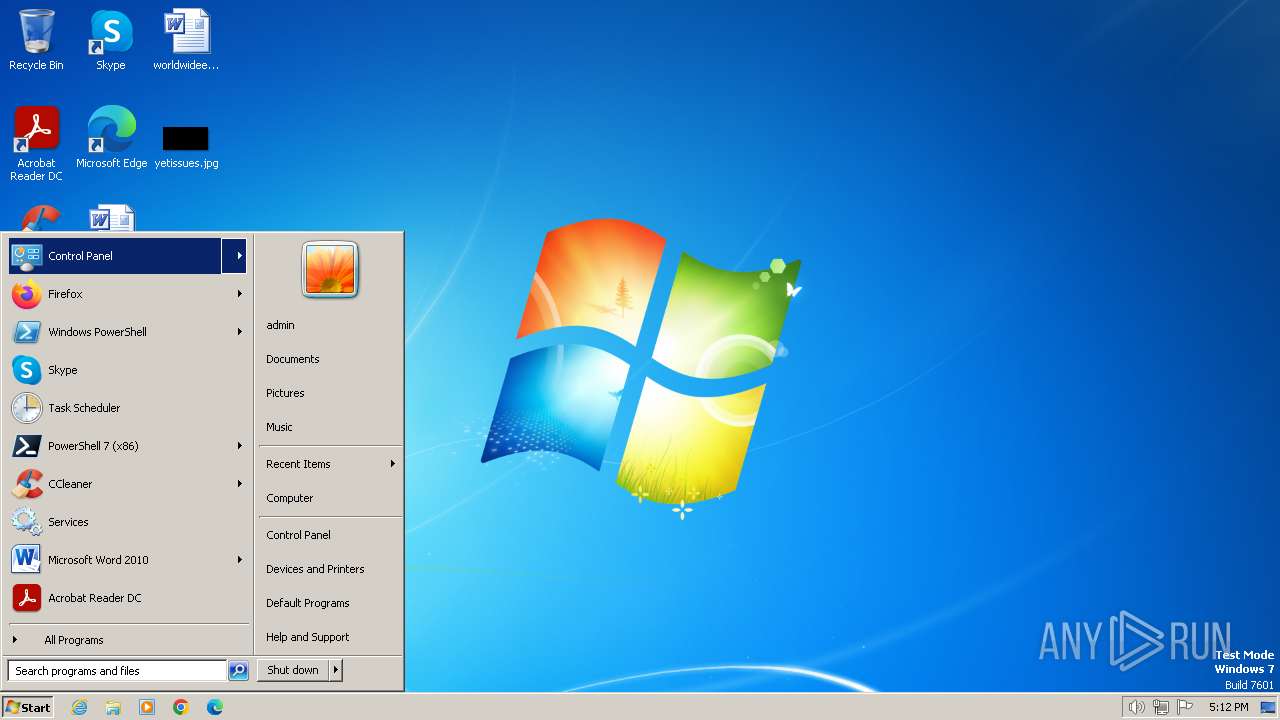The height and width of the screenshot is (720, 1280).
Task: Click the user account flower picture
Action: (330, 270)
